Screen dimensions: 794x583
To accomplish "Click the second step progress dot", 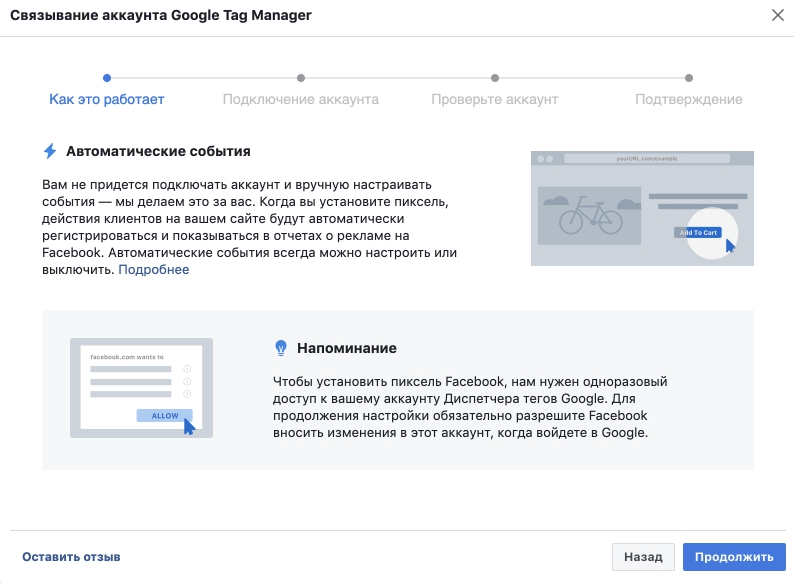I will tap(301, 78).
